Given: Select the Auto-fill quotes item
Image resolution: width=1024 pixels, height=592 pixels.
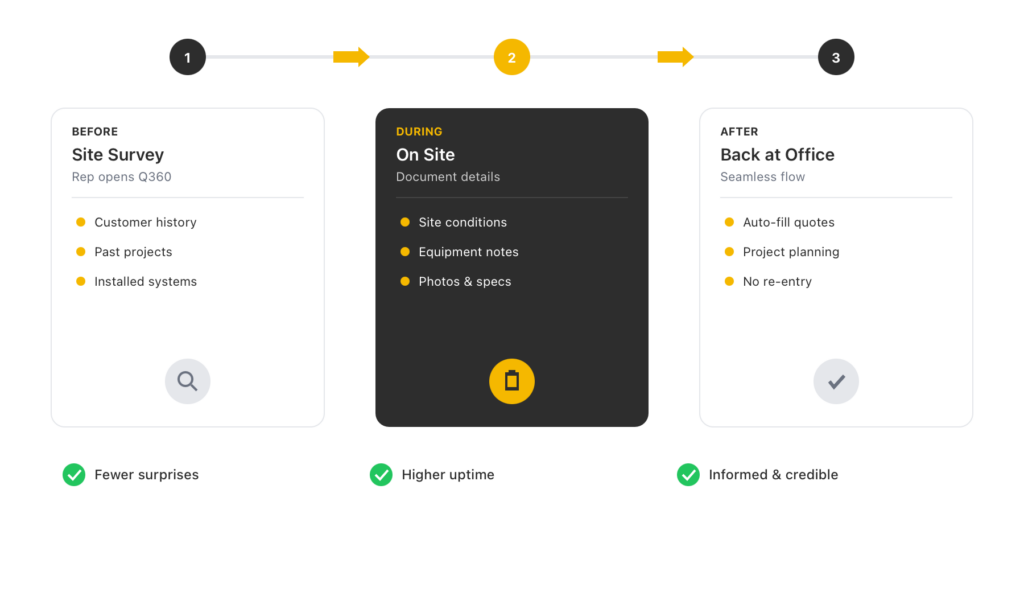Looking at the screenshot, I should click(788, 222).
